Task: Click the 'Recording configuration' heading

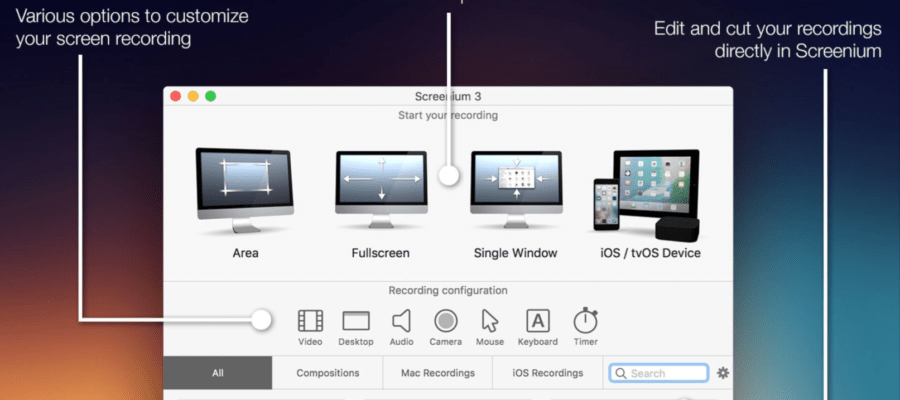Action: 448,290
